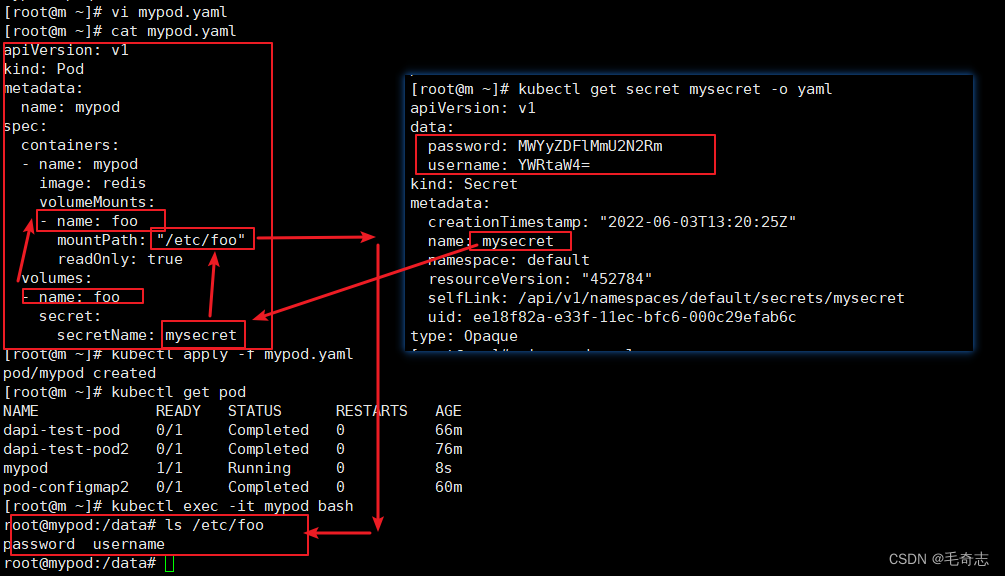Click the NAME column header

(21, 411)
